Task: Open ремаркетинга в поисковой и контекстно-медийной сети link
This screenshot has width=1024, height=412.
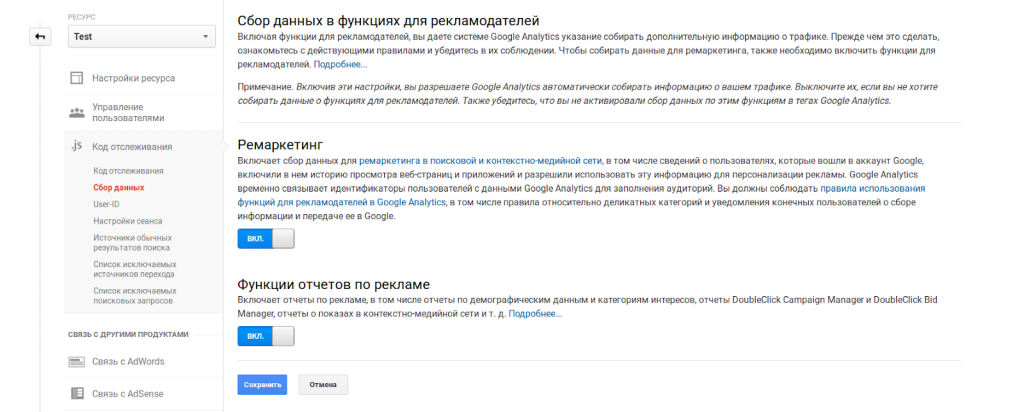Action: coord(480,161)
